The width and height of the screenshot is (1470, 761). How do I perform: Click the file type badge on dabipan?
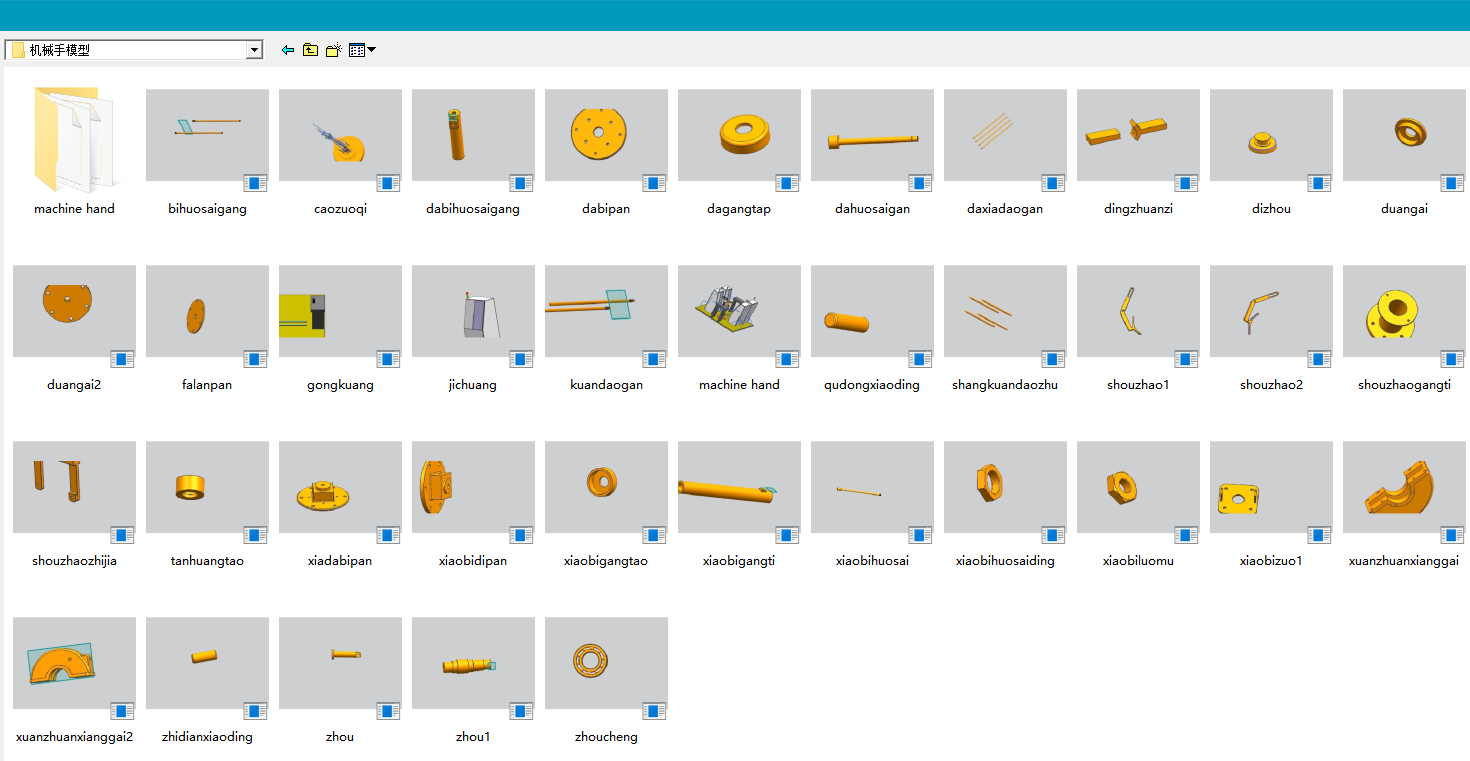click(x=654, y=183)
